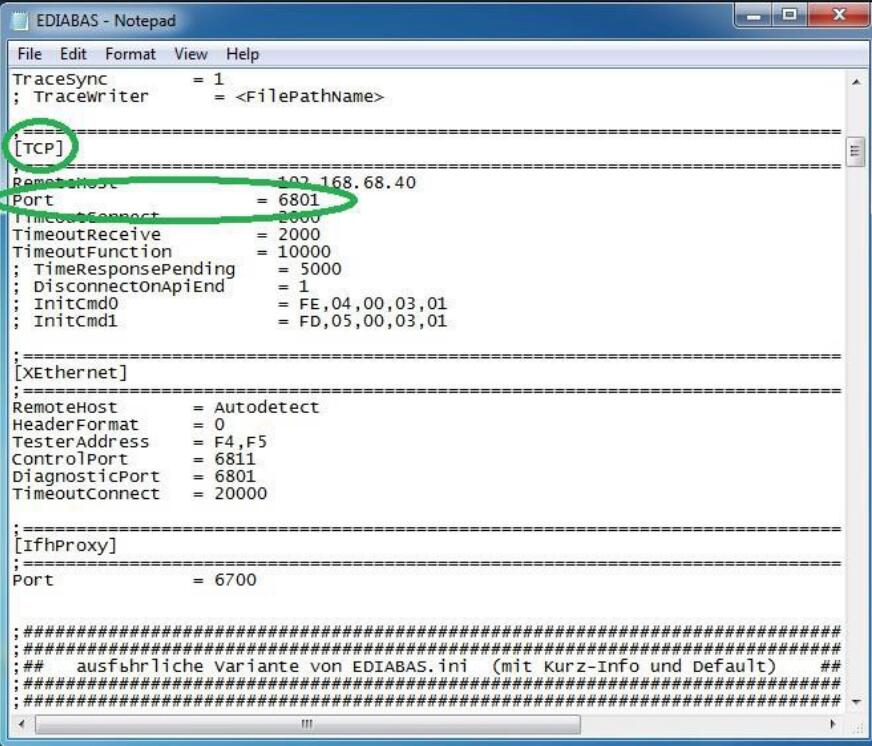Click the TimeResponsePending value 5000
The width and height of the screenshot is (872, 746).
(x=320, y=269)
